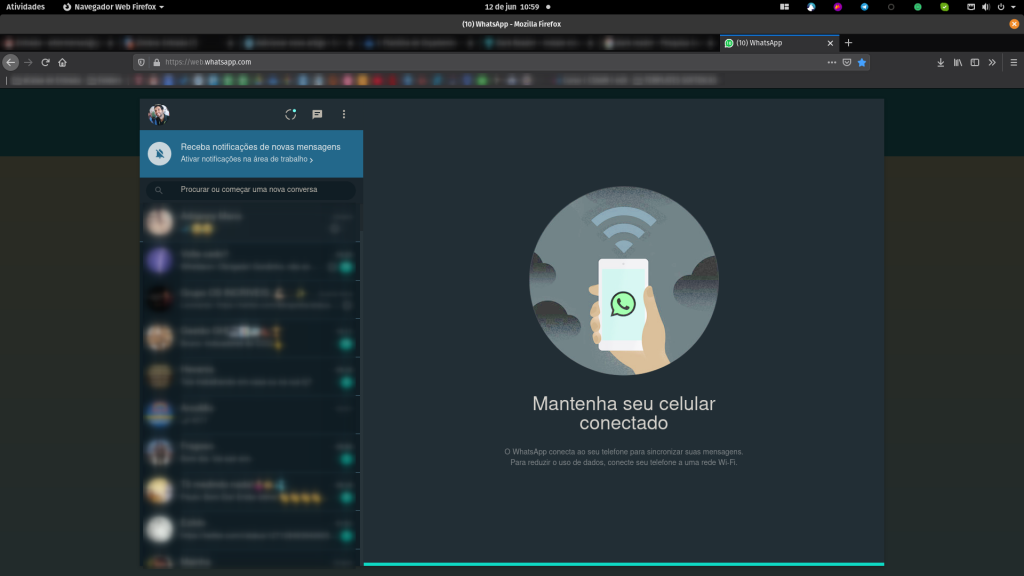Click the purple tray icon in the top bar
This screenshot has width=1024, height=576.
coord(837,7)
